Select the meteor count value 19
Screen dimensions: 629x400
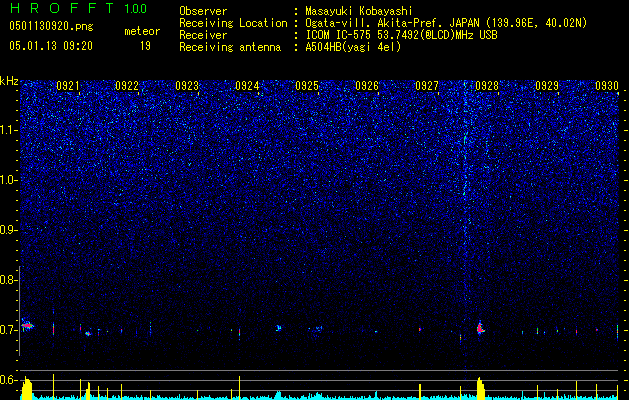(x=145, y=46)
